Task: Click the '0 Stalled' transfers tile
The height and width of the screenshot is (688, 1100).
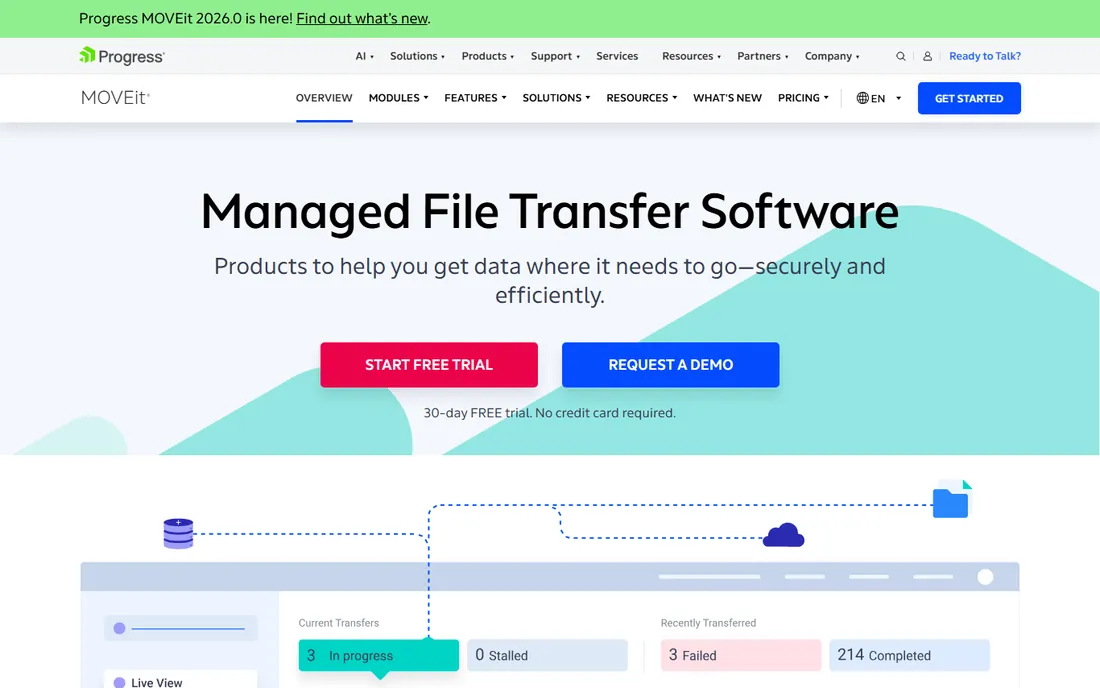Action: (547, 655)
